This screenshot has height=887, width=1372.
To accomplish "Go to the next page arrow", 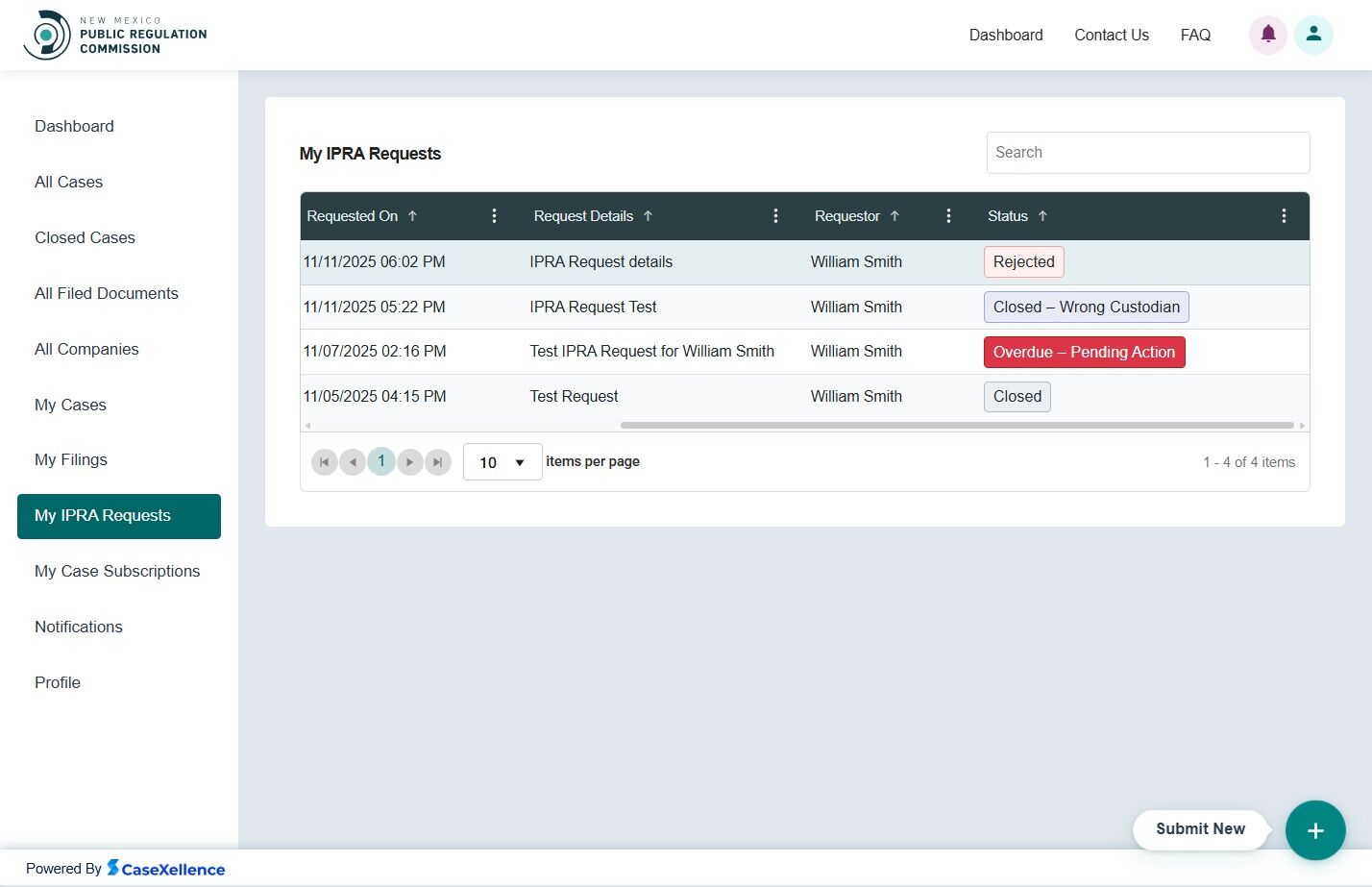I will (410, 462).
